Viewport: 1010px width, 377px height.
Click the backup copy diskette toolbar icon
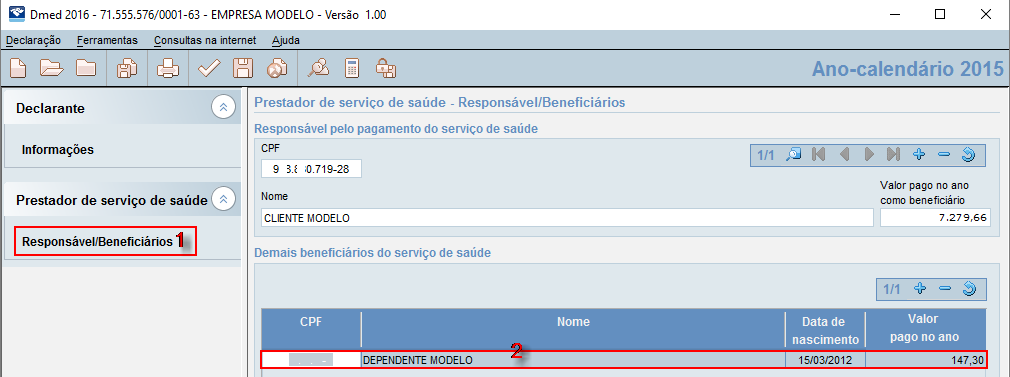click(x=127, y=68)
